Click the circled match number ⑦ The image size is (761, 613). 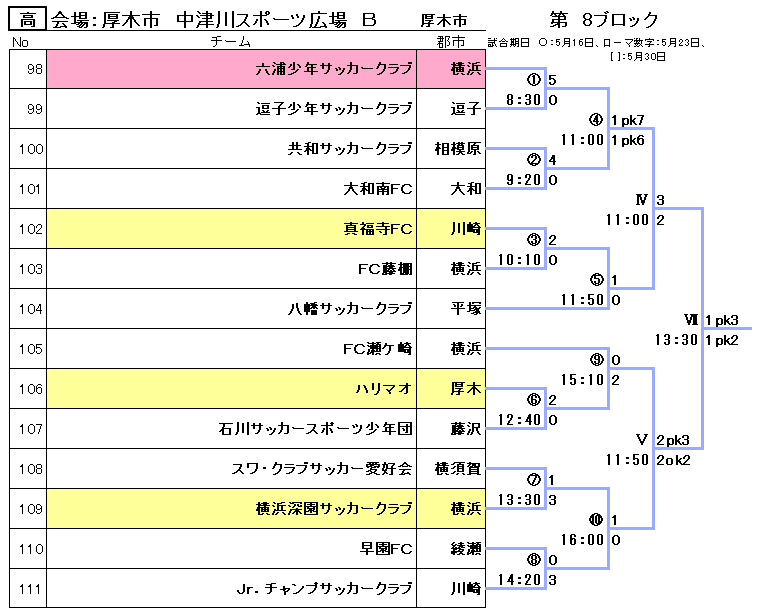point(533,480)
